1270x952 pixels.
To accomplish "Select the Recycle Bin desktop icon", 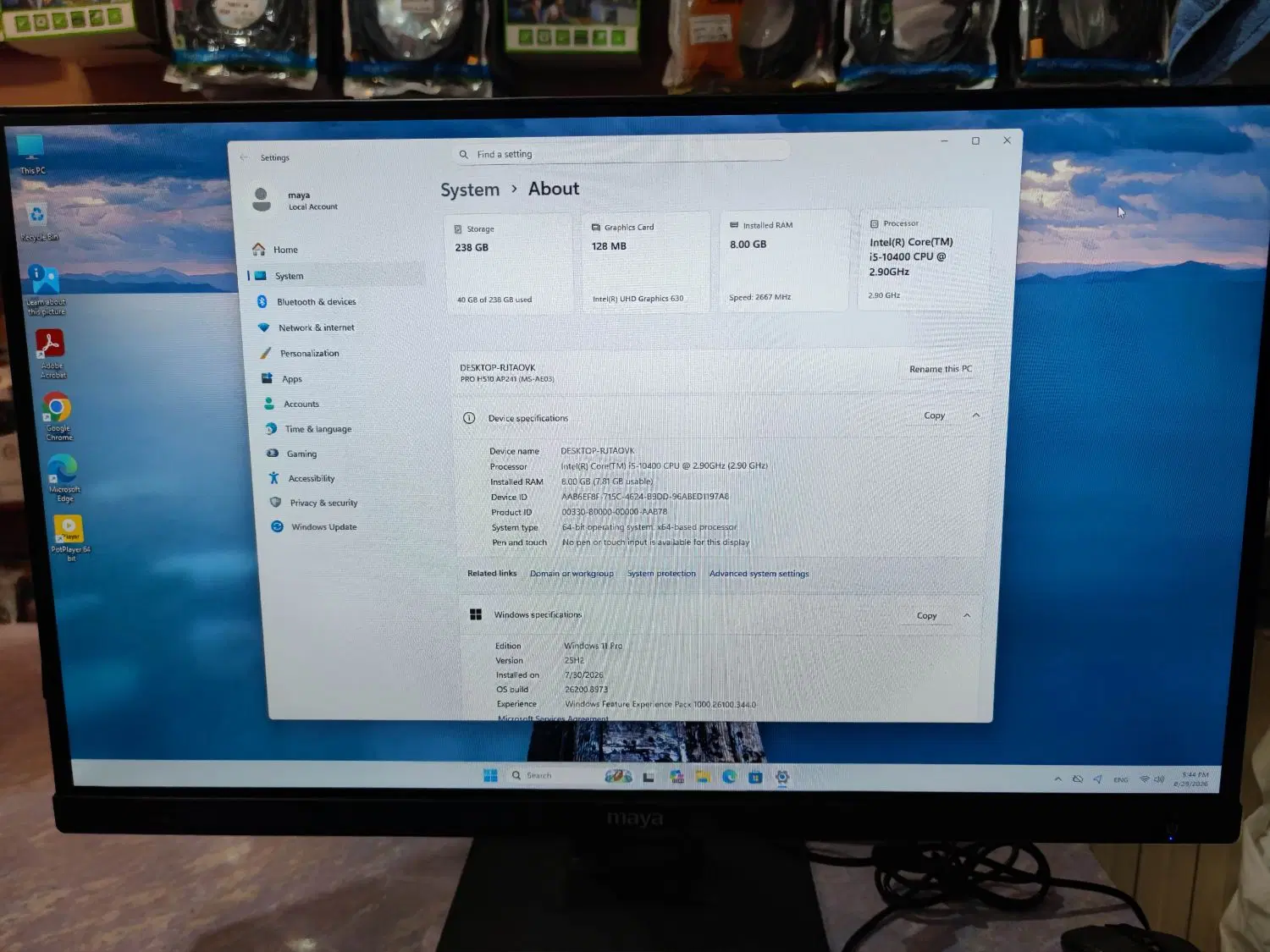I will tap(38, 222).
